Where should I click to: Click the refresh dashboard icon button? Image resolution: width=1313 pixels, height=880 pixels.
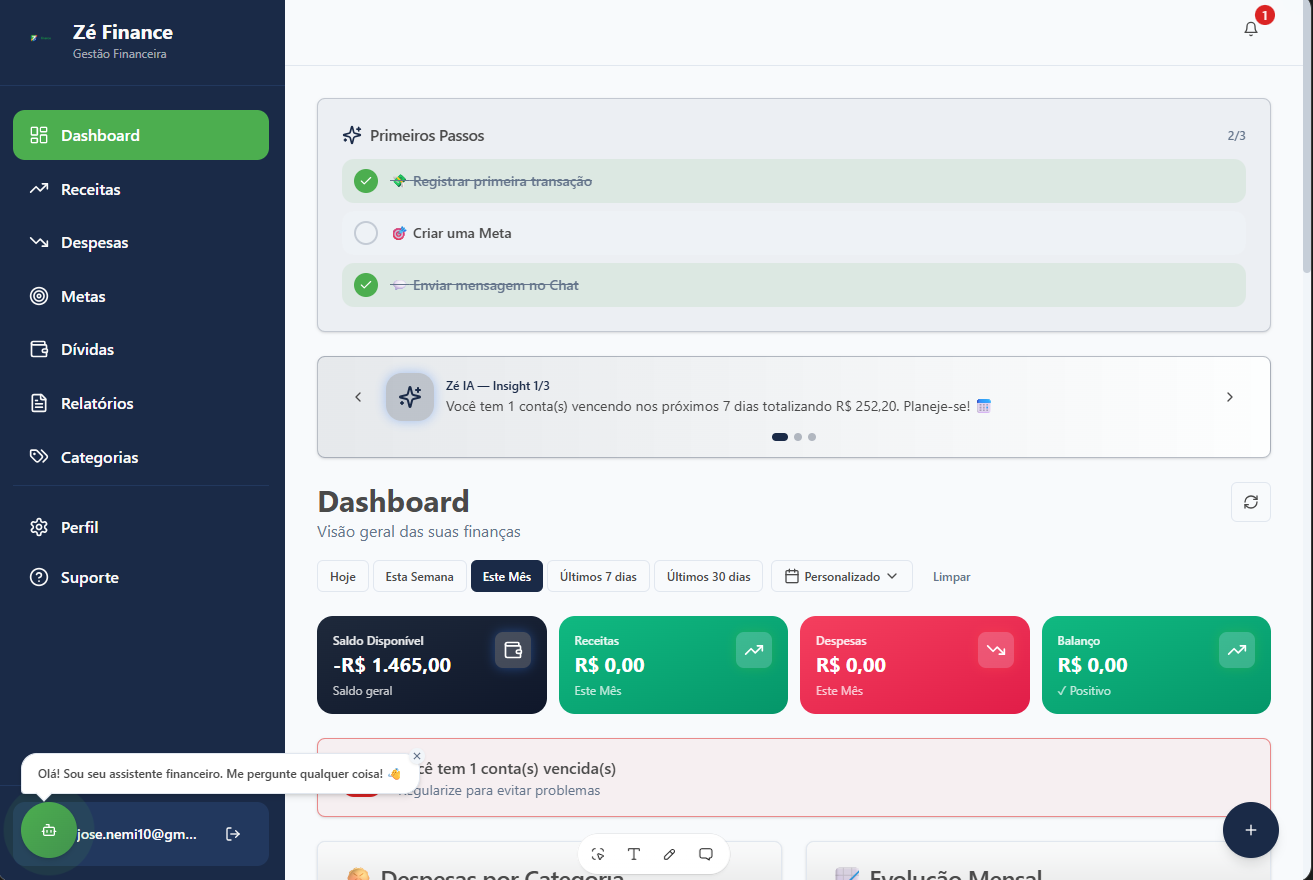pos(1251,502)
